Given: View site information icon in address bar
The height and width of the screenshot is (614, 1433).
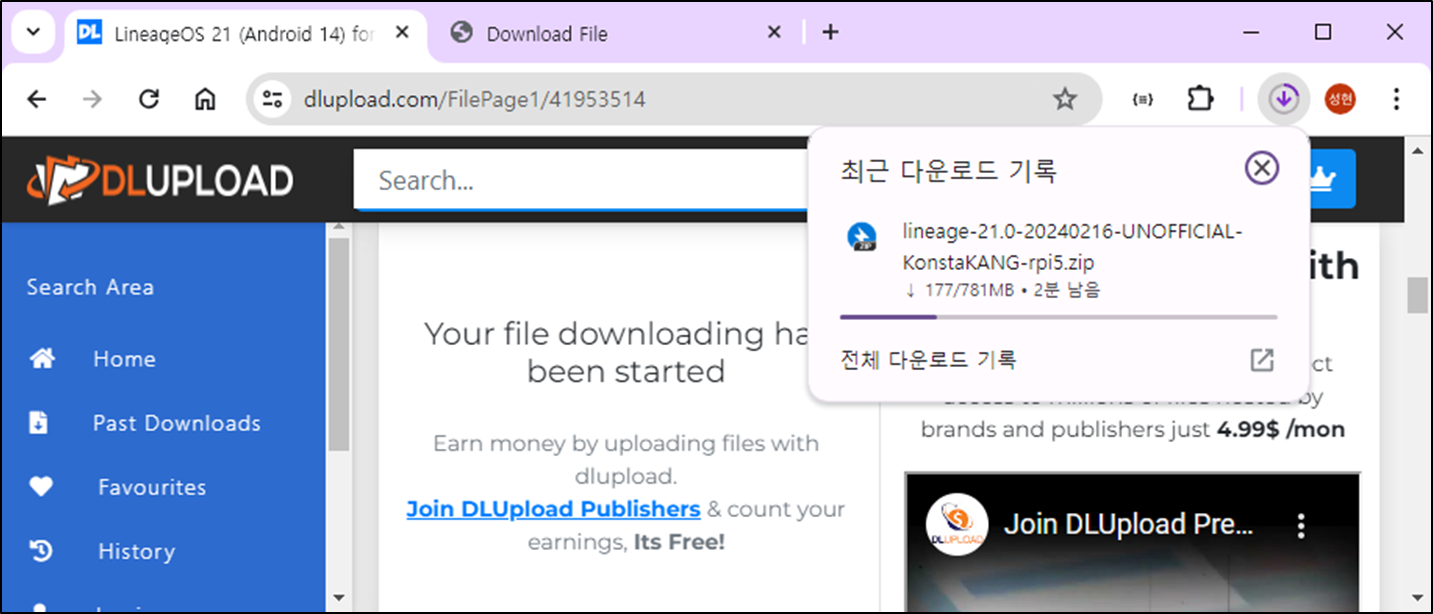Looking at the screenshot, I should tap(272, 99).
